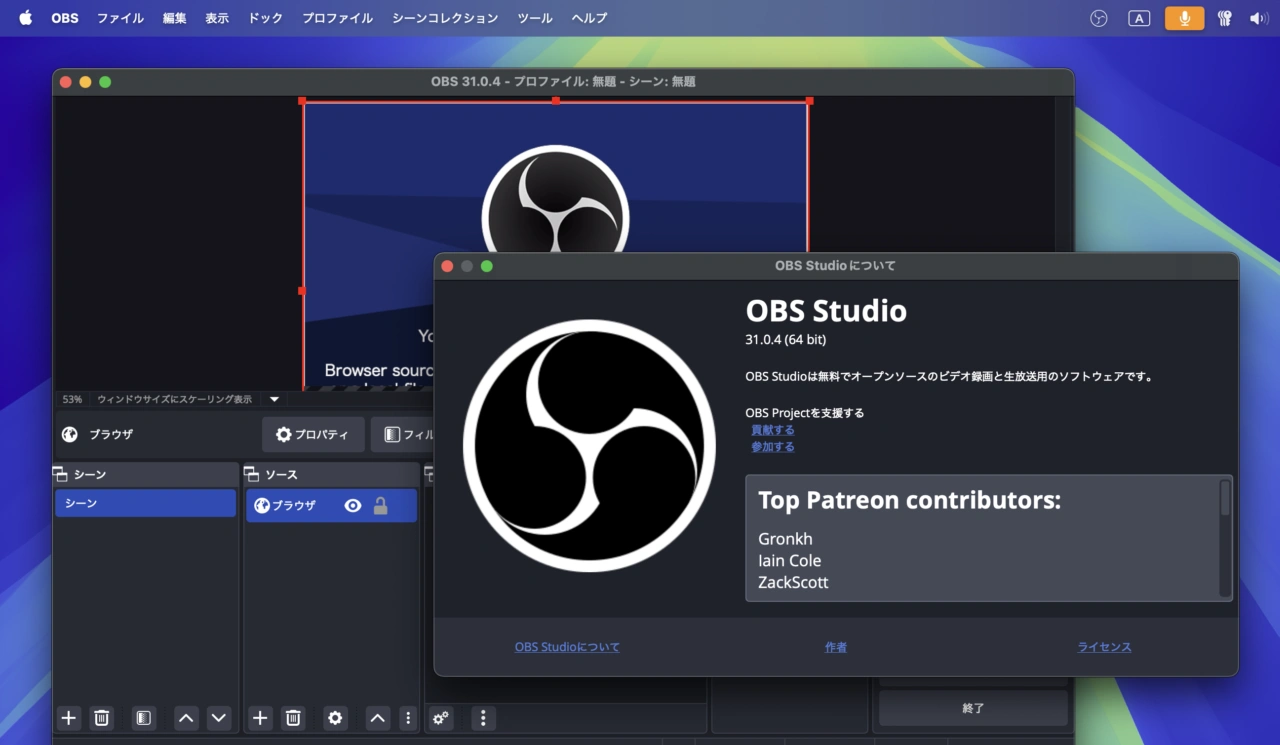Add a new source with the plus icon
The height and width of the screenshot is (745, 1280).
coord(260,718)
